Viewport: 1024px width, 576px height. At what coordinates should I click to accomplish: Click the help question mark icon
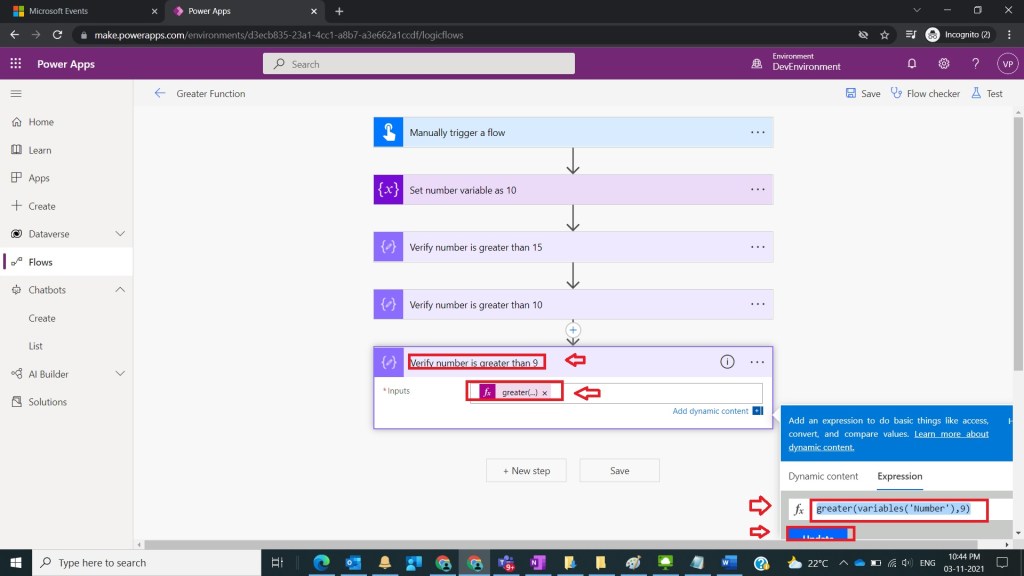click(x=975, y=63)
